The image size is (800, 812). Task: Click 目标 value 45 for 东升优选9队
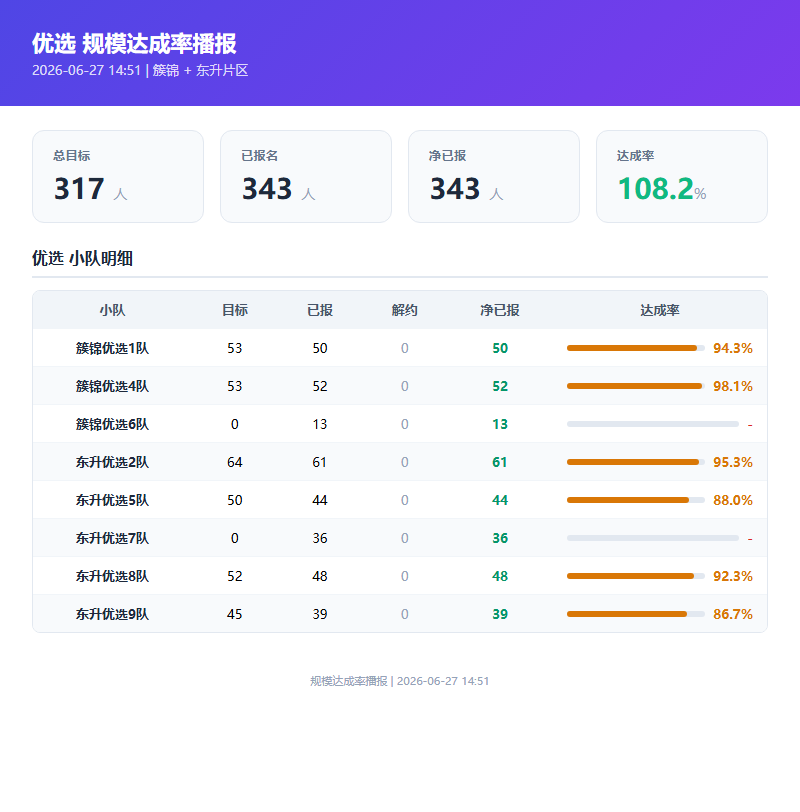tap(235, 614)
